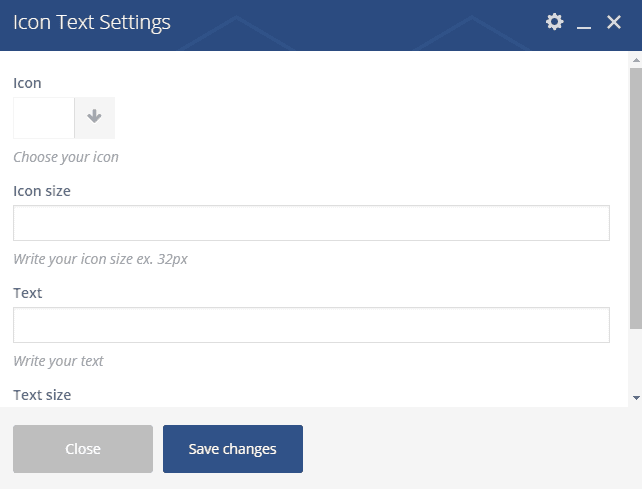Click the "Write your text" hint
This screenshot has height=489, width=642.
tap(58, 361)
